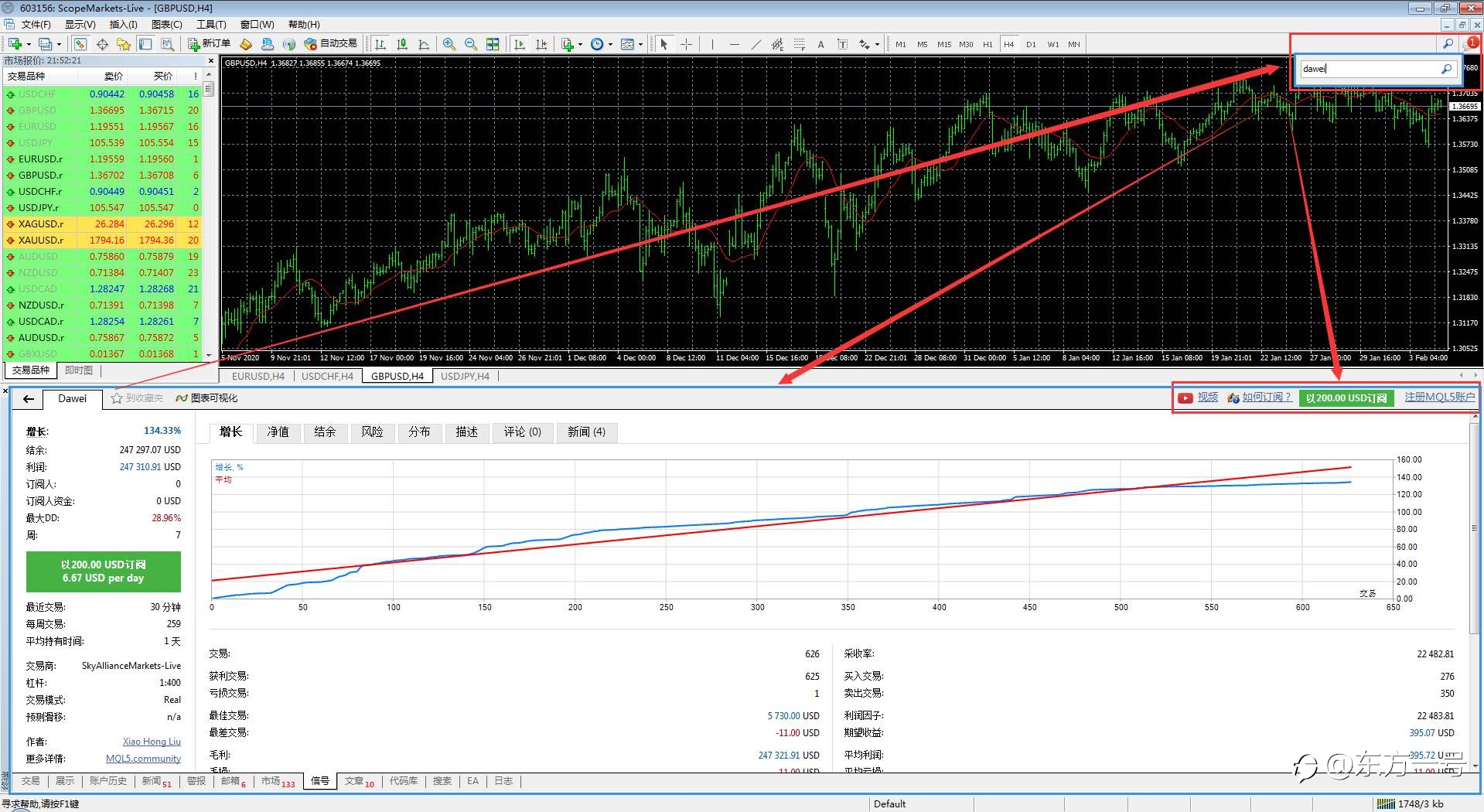
Task: Toggle the Market Watch window icon
Action: point(80,44)
